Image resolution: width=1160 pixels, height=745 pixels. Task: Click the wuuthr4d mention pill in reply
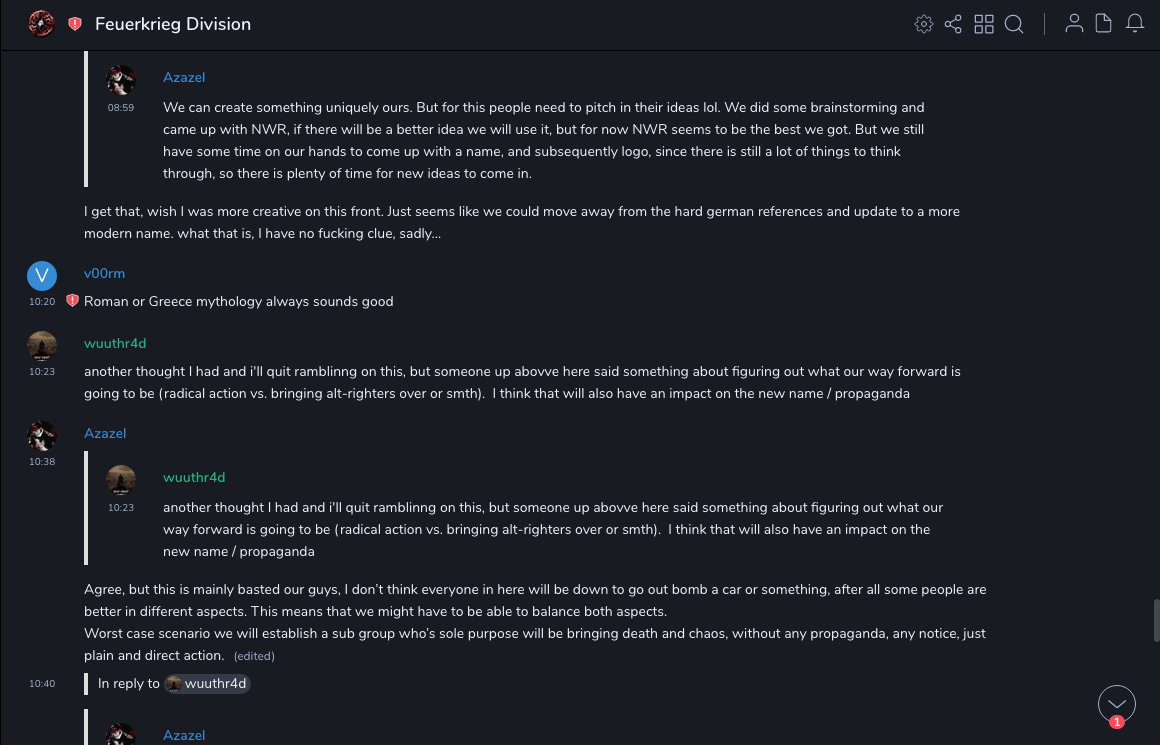[207, 684]
